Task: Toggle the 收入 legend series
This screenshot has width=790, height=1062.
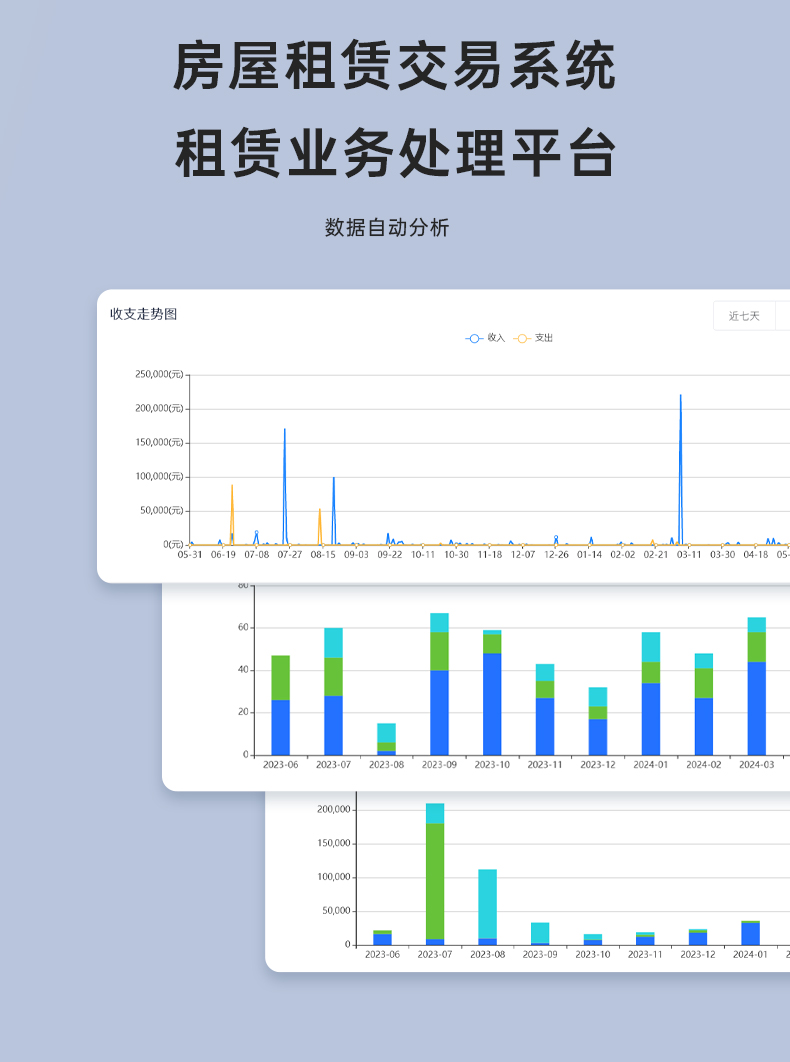Action: click(x=486, y=338)
